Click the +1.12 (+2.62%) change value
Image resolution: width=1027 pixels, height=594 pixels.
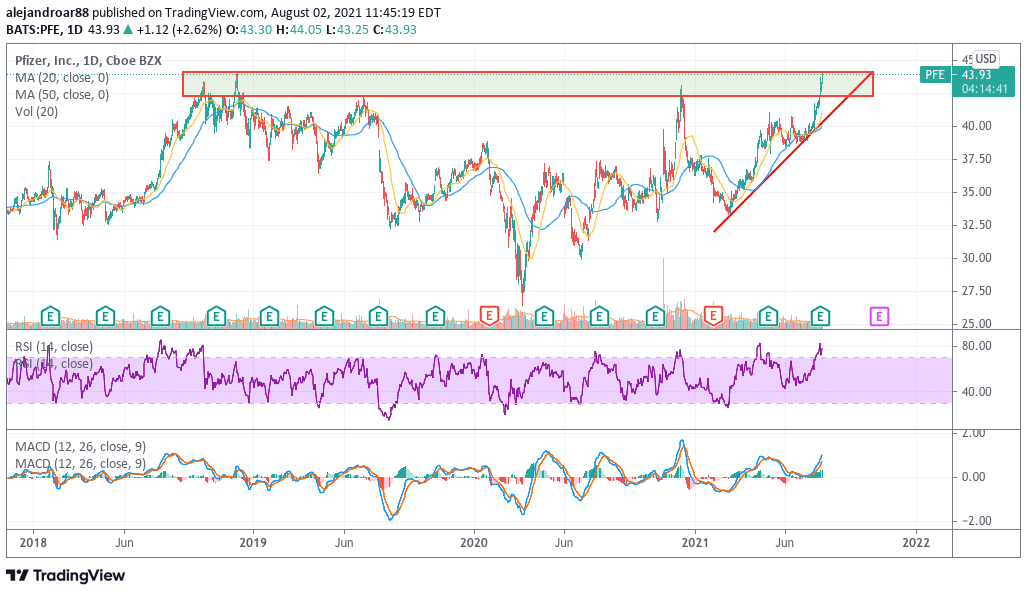pyautogui.click(x=179, y=29)
